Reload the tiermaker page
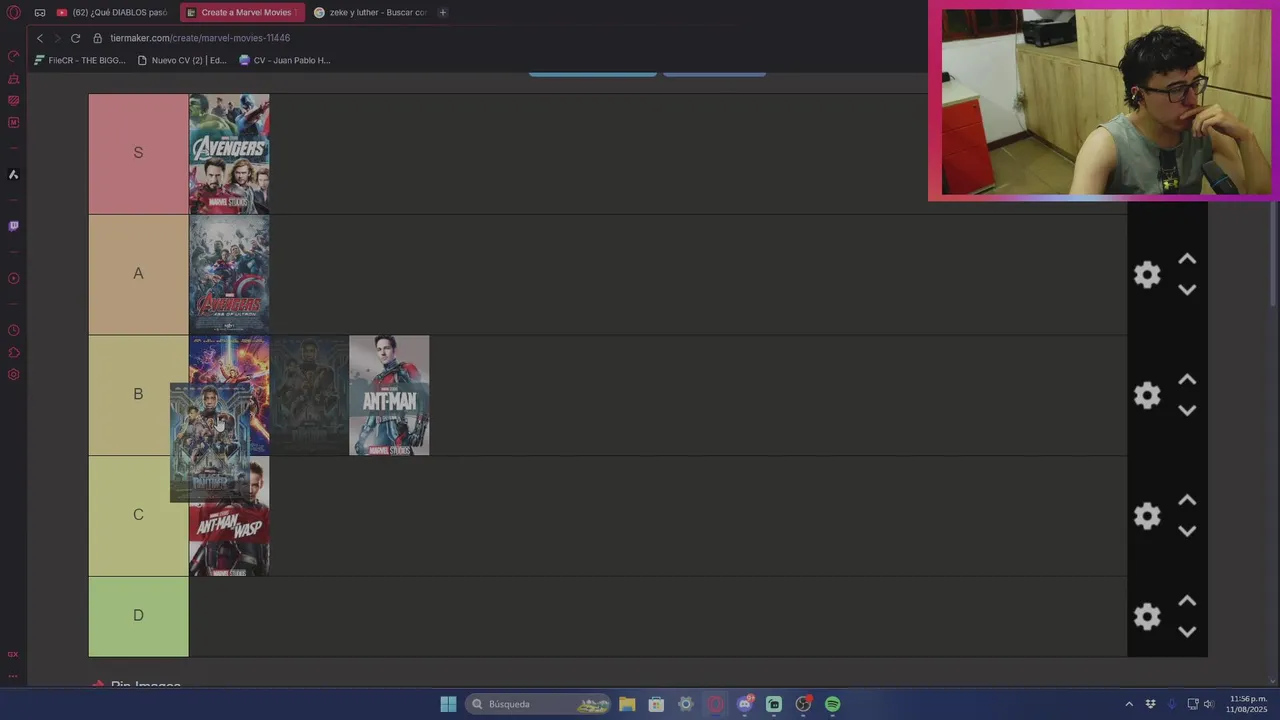The width and height of the screenshot is (1280, 720). pyautogui.click(x=75, y=38)
